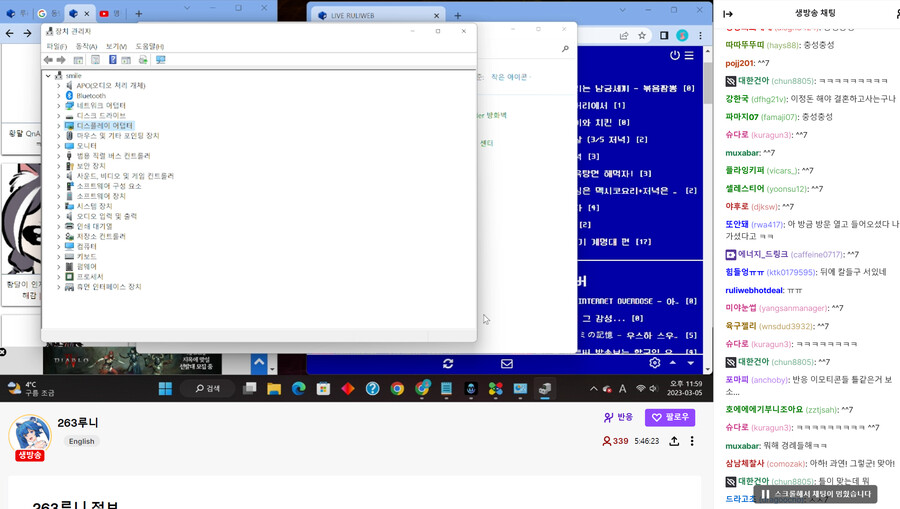Collapse the live chat panel arrow icon
Screen dimensions: 900x509
point(728,14)
